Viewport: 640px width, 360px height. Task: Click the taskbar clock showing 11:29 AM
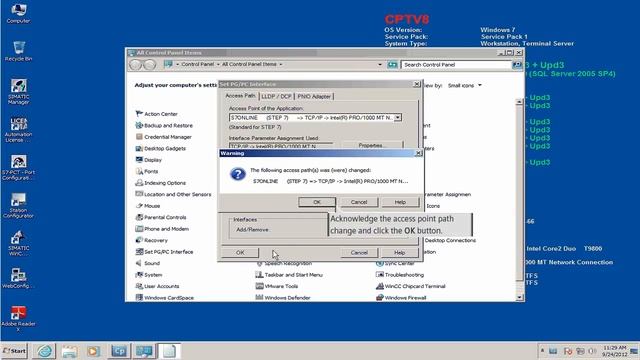[615, 351]
